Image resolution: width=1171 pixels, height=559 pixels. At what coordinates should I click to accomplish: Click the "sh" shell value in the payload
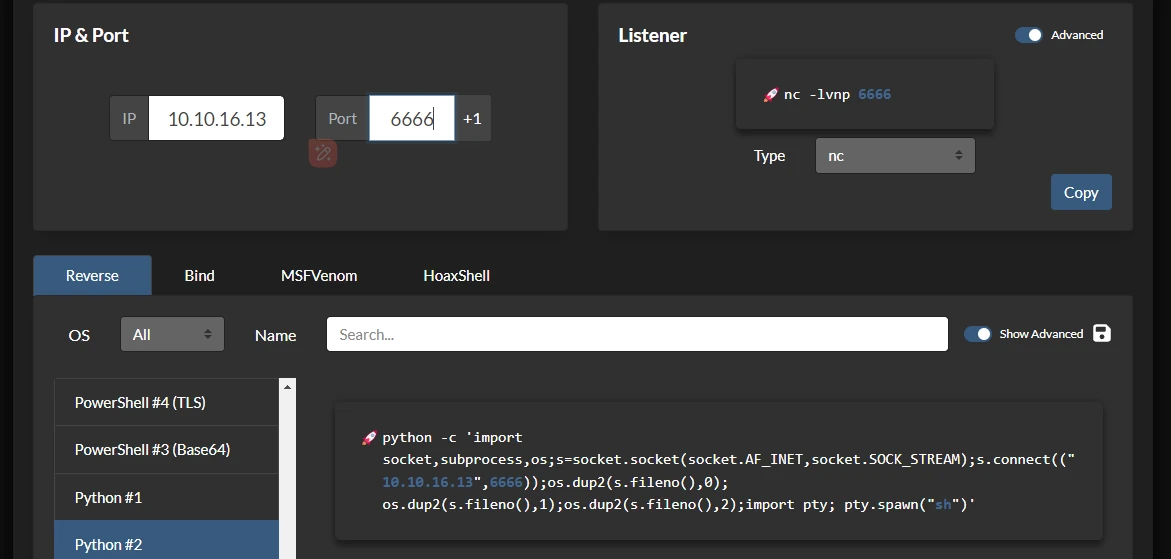point(943,505)
